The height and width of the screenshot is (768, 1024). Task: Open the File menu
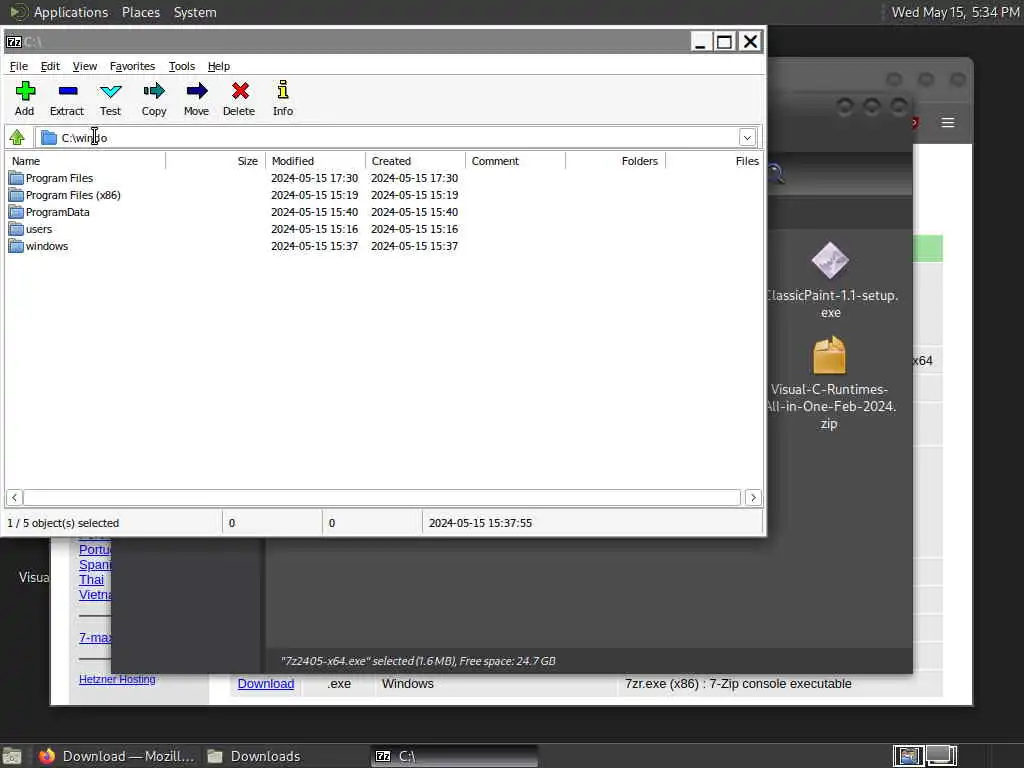coord(18,66)
